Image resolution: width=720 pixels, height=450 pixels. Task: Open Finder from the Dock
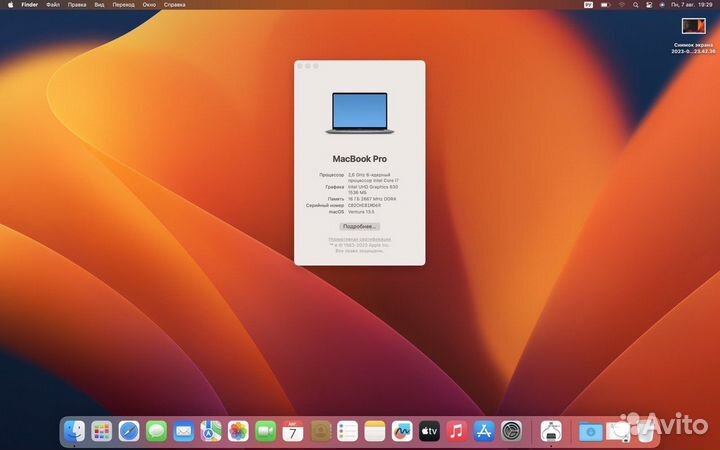(74, 432)
